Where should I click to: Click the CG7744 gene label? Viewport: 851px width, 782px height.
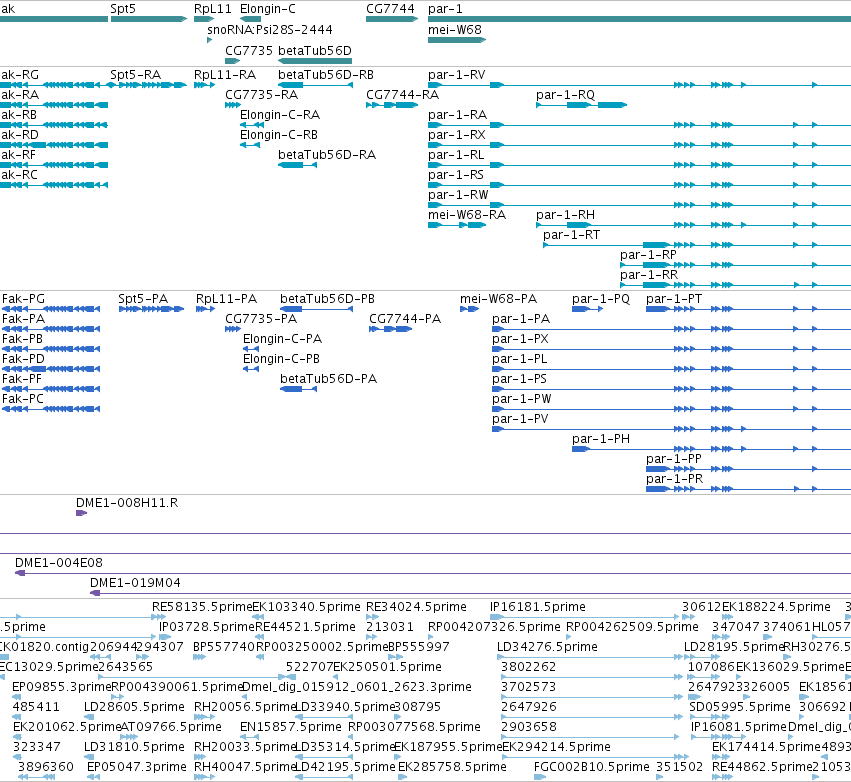click(390, 9)
